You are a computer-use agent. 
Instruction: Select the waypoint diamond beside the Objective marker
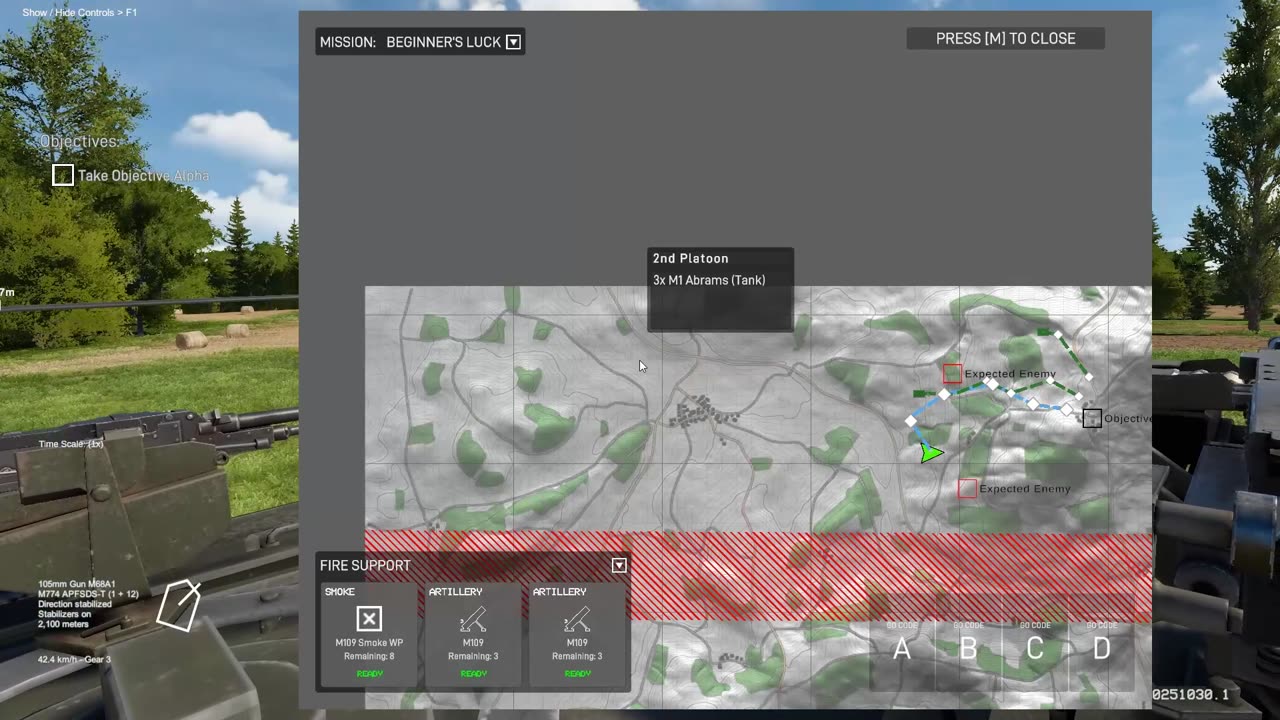click(x=1067, y=409)
